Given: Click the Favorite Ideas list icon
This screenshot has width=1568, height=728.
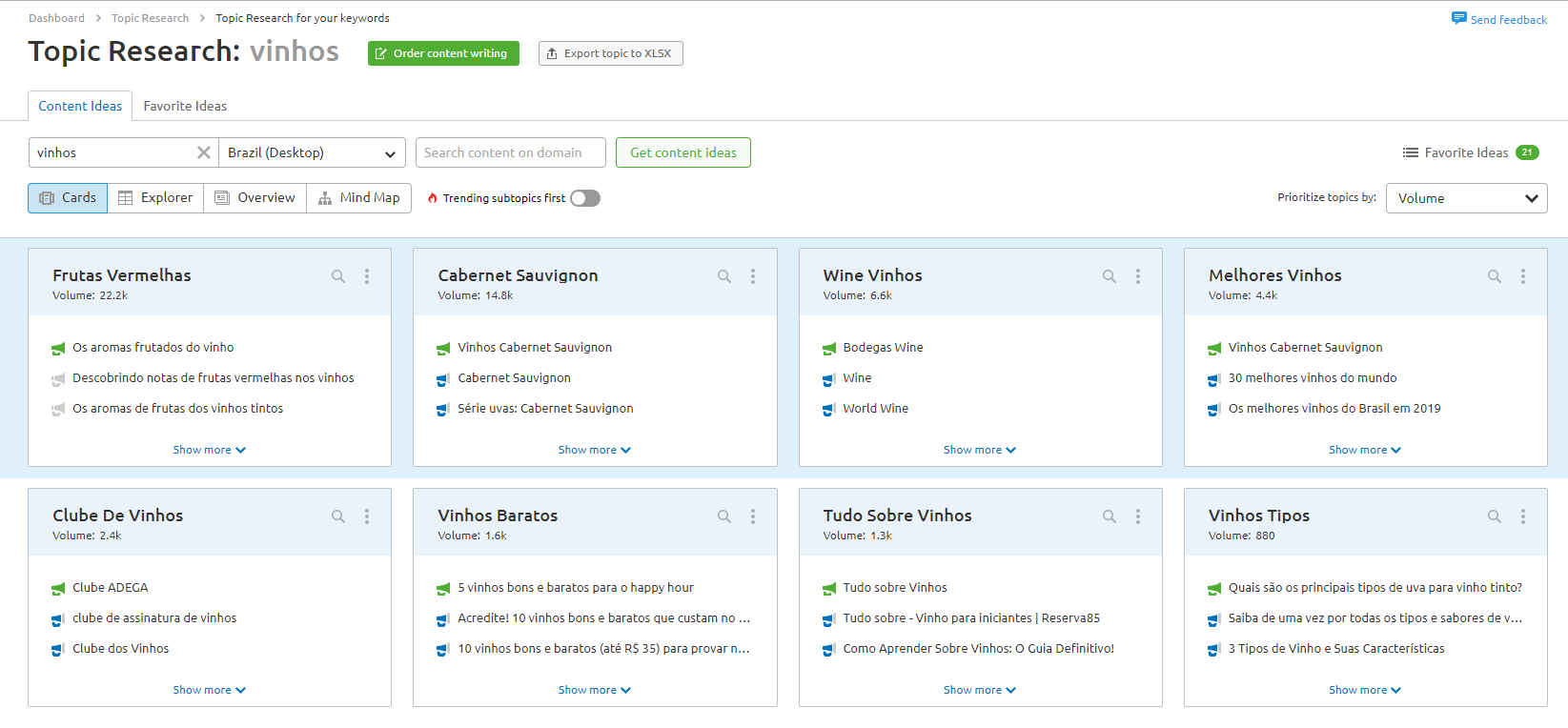Looking at the screenshot, I should tap(1410, 152).
